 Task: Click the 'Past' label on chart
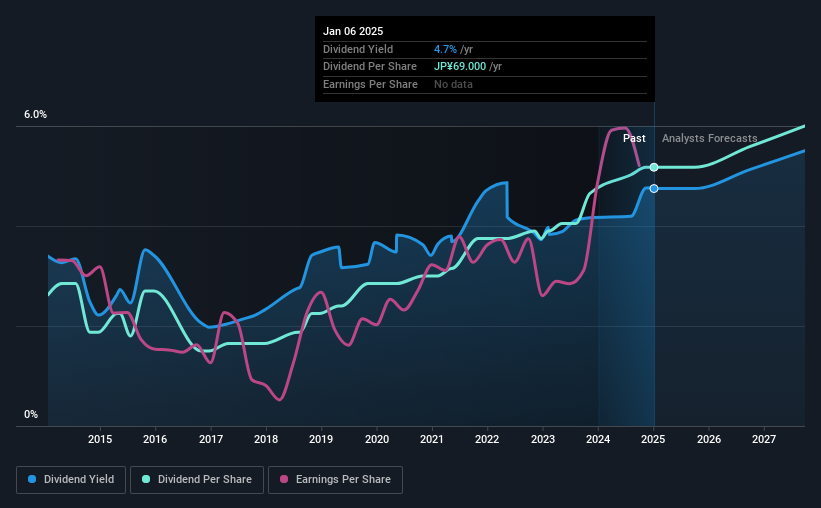[634, 138]
